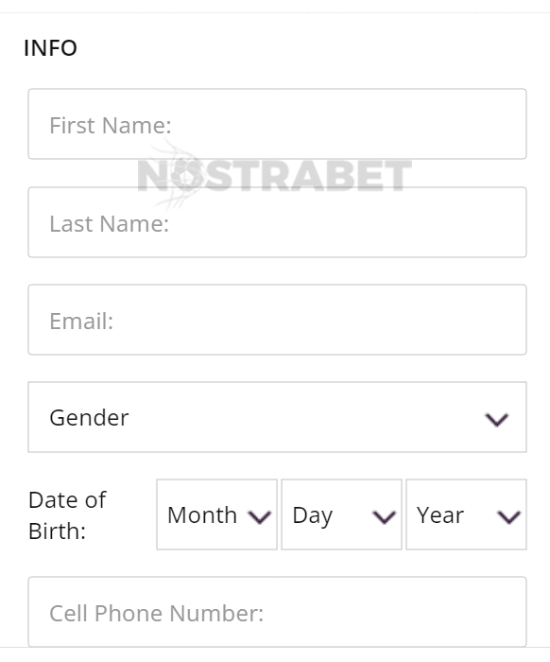Click the Year dropdown chevron arrow

coord(509,517)
